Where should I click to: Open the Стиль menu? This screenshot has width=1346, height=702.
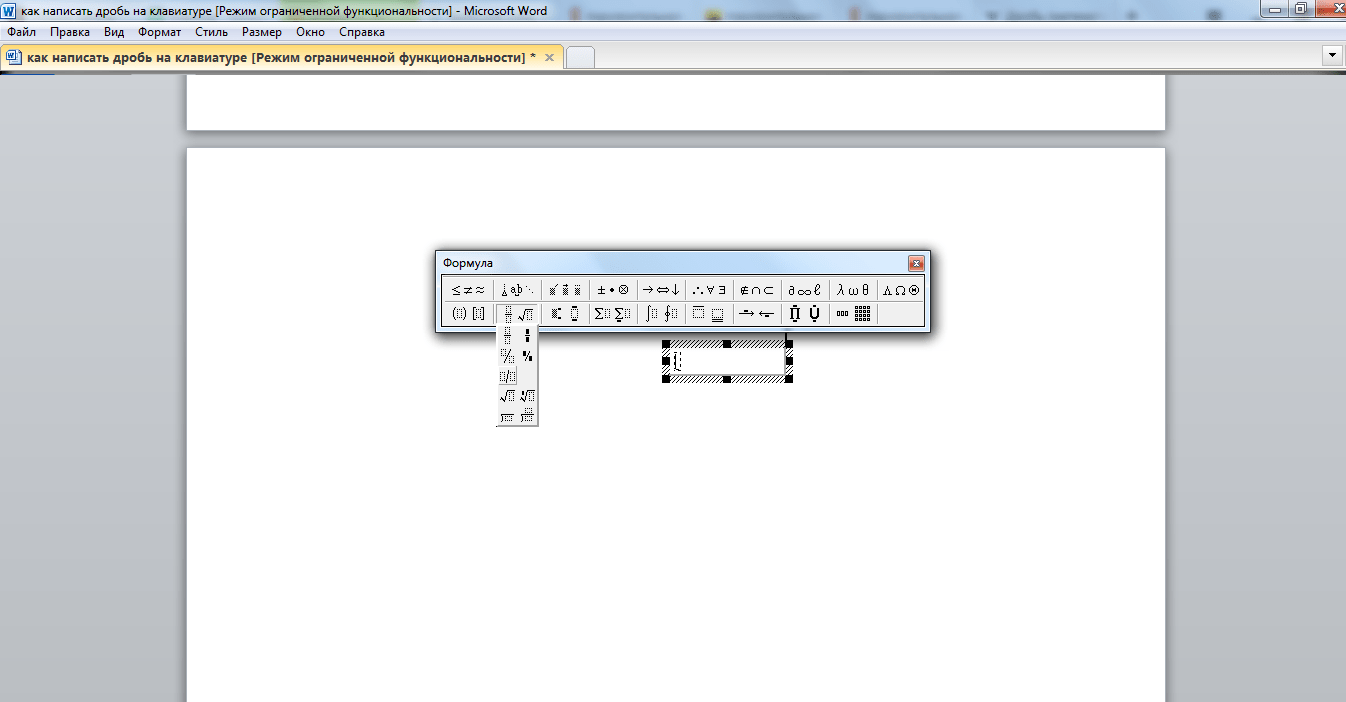point(212,32)
